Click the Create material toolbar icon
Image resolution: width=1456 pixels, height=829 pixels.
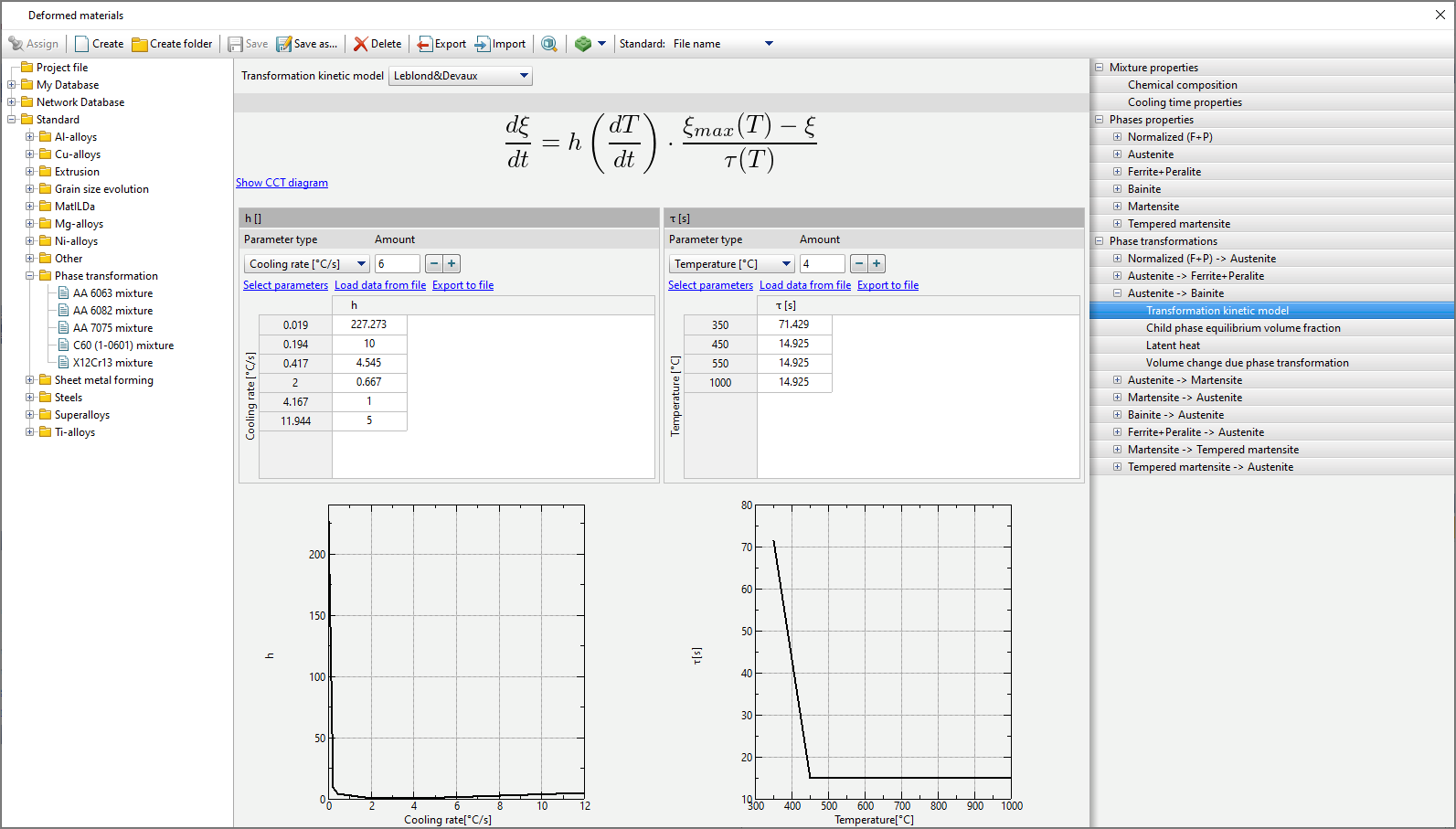(82, 44)
